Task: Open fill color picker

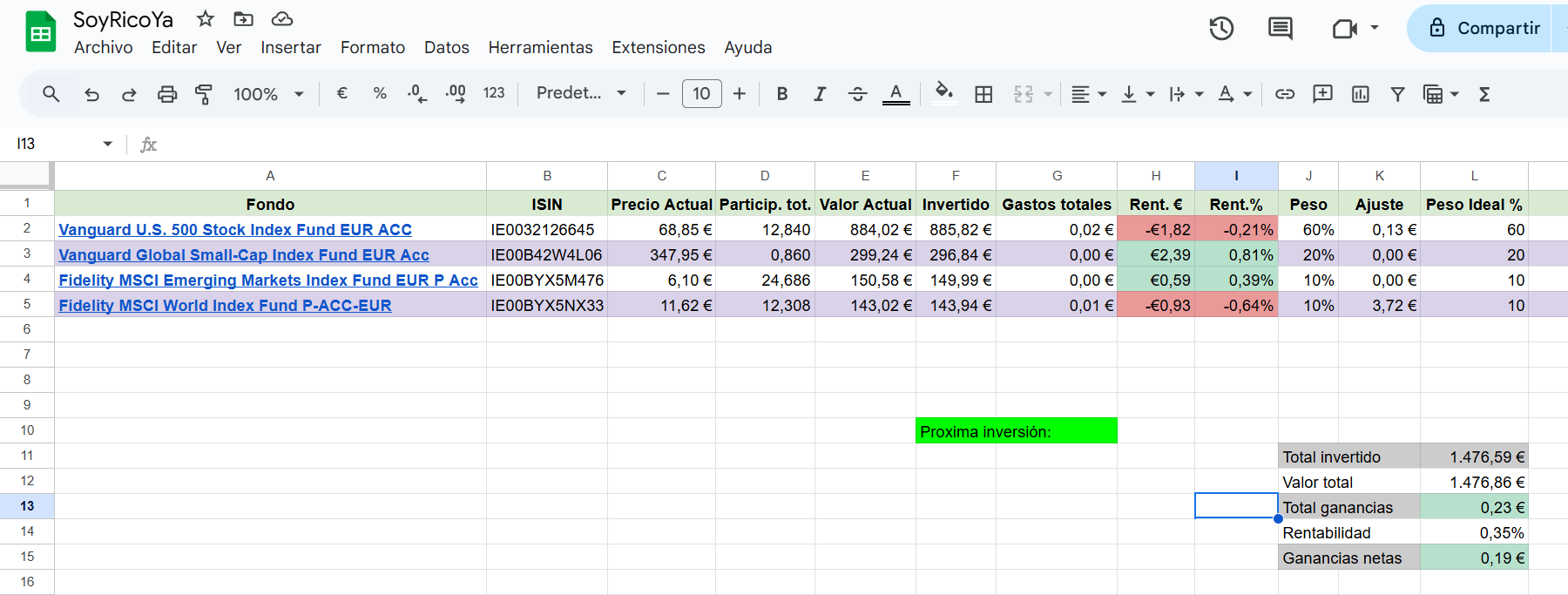Action: [944, 93]
